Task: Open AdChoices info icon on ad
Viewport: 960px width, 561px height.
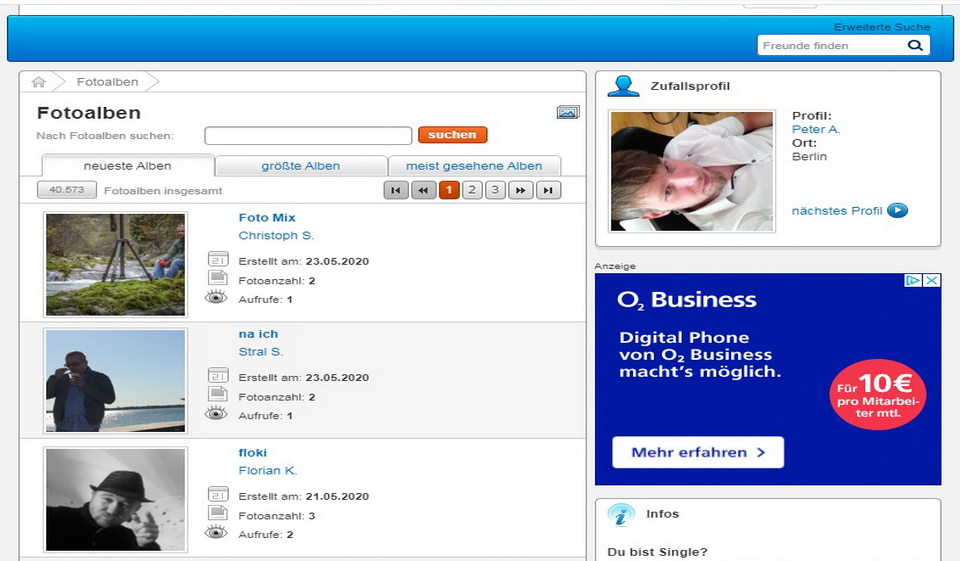Action: (x=913, y=281)
